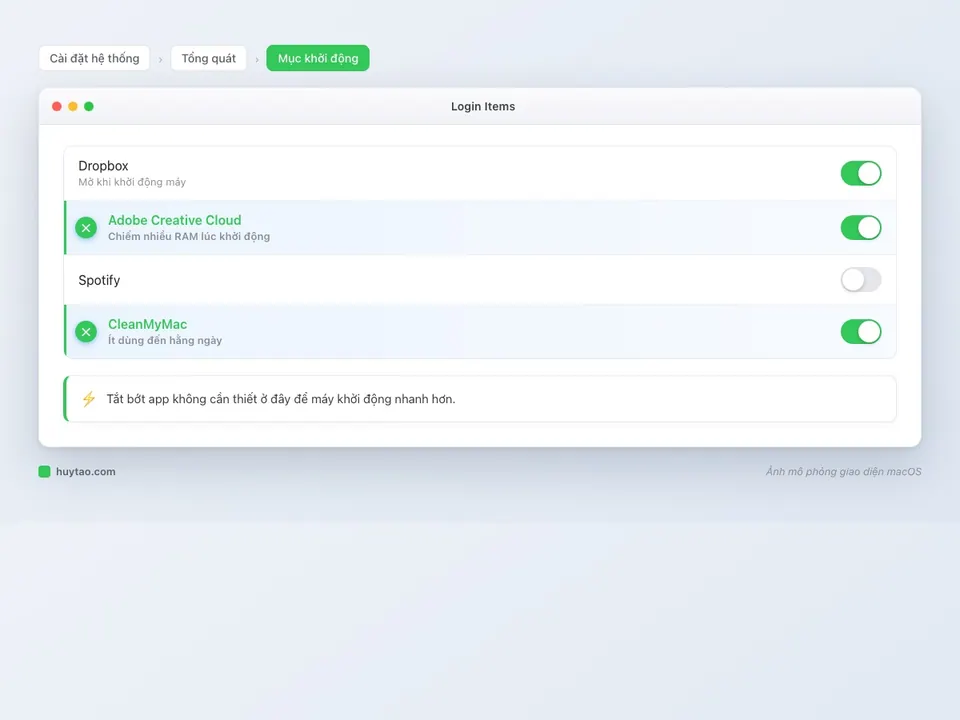The image size is (960, 720).
Task: Click the text Mở khi khởi động máy
Action: point(132,182)
